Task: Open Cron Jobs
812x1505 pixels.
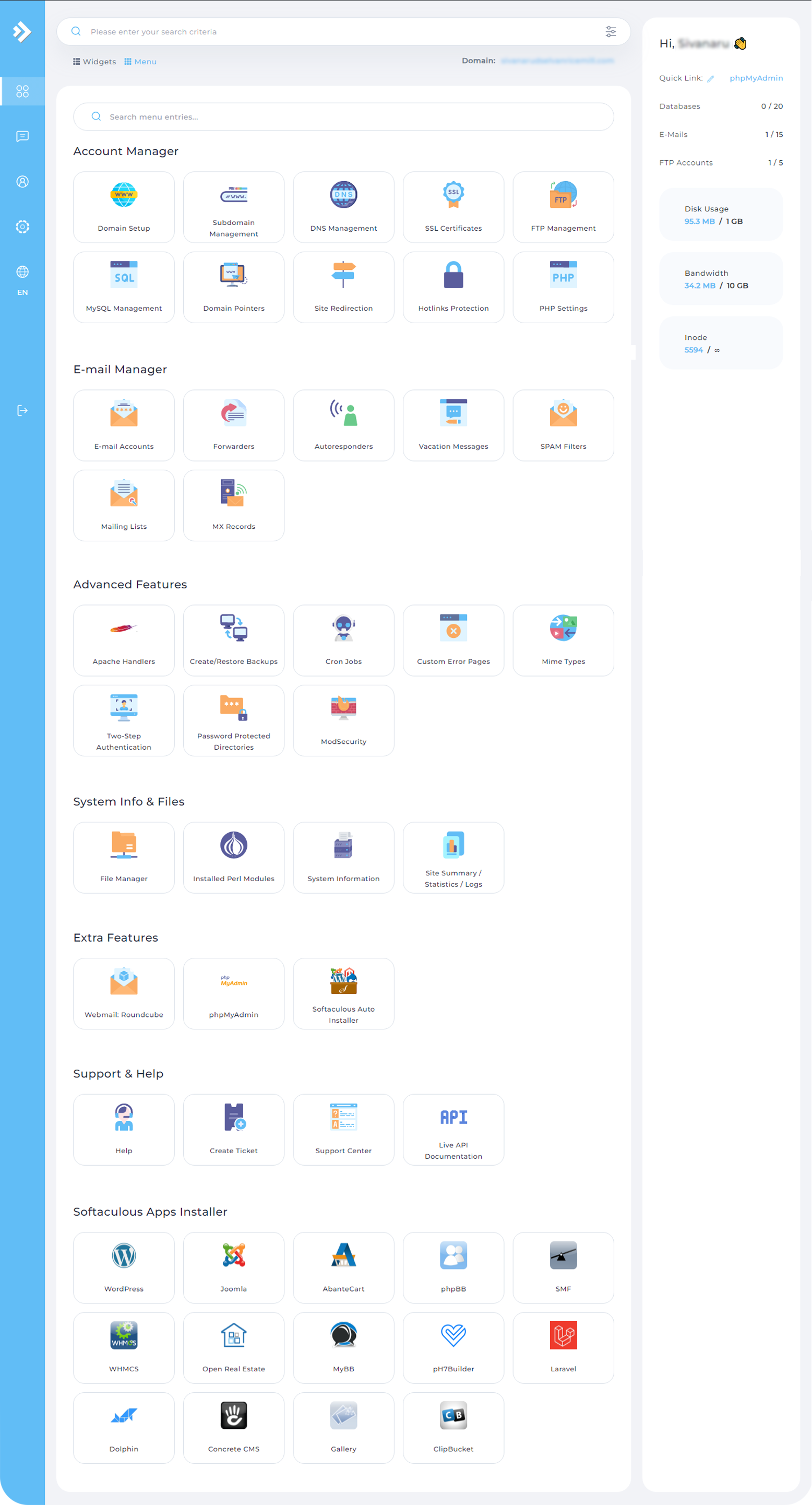Action: point(343,639)
